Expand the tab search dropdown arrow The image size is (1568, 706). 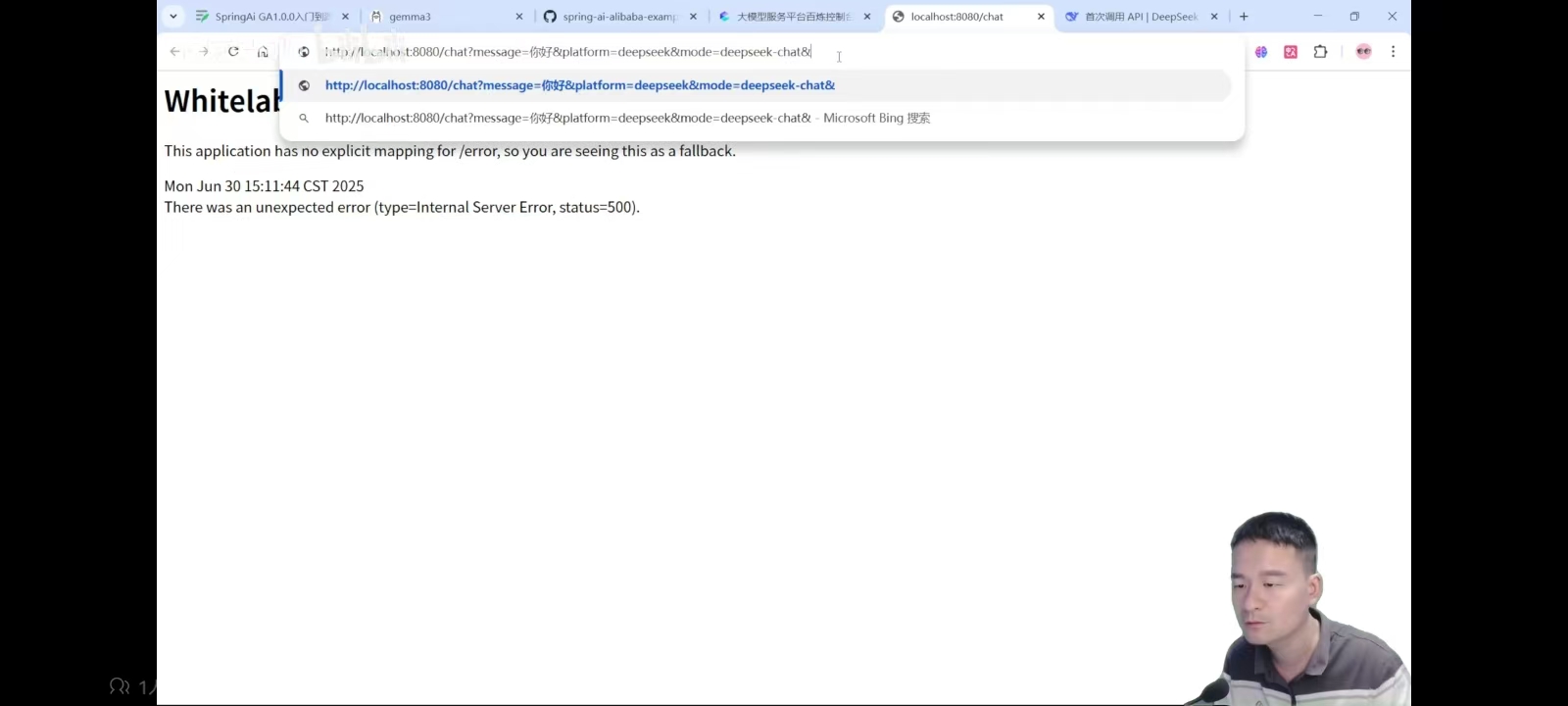pyautogui.click(x=173, y=17)
